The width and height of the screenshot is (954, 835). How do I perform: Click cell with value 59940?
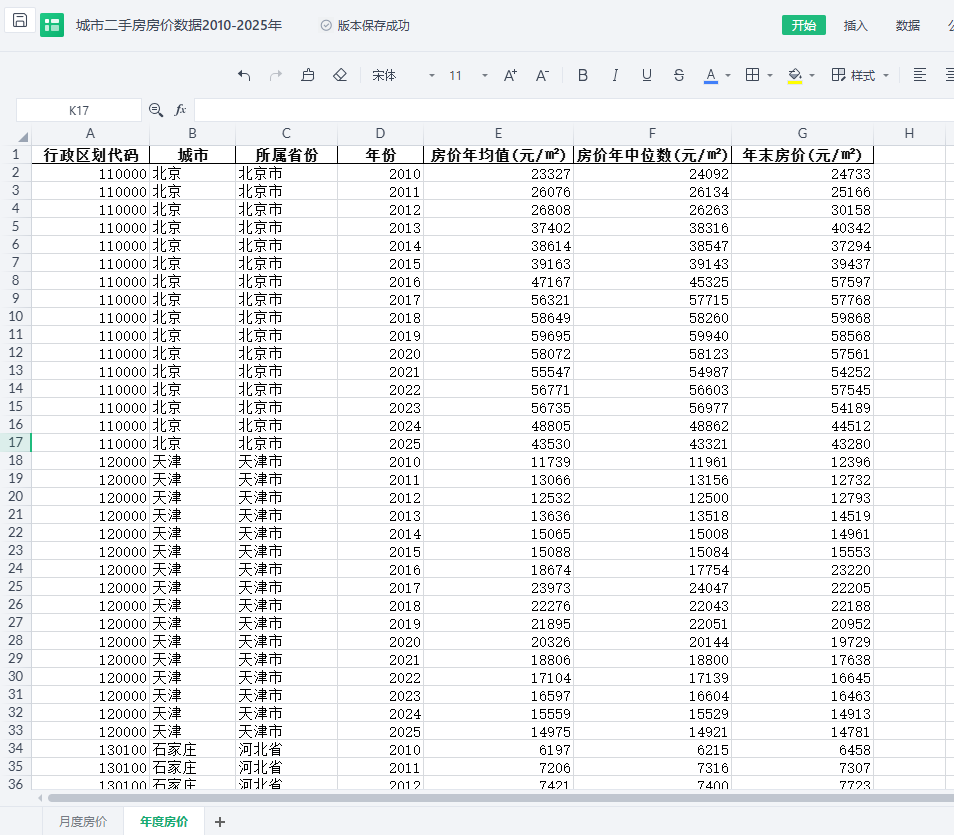(x=652, y=336)
